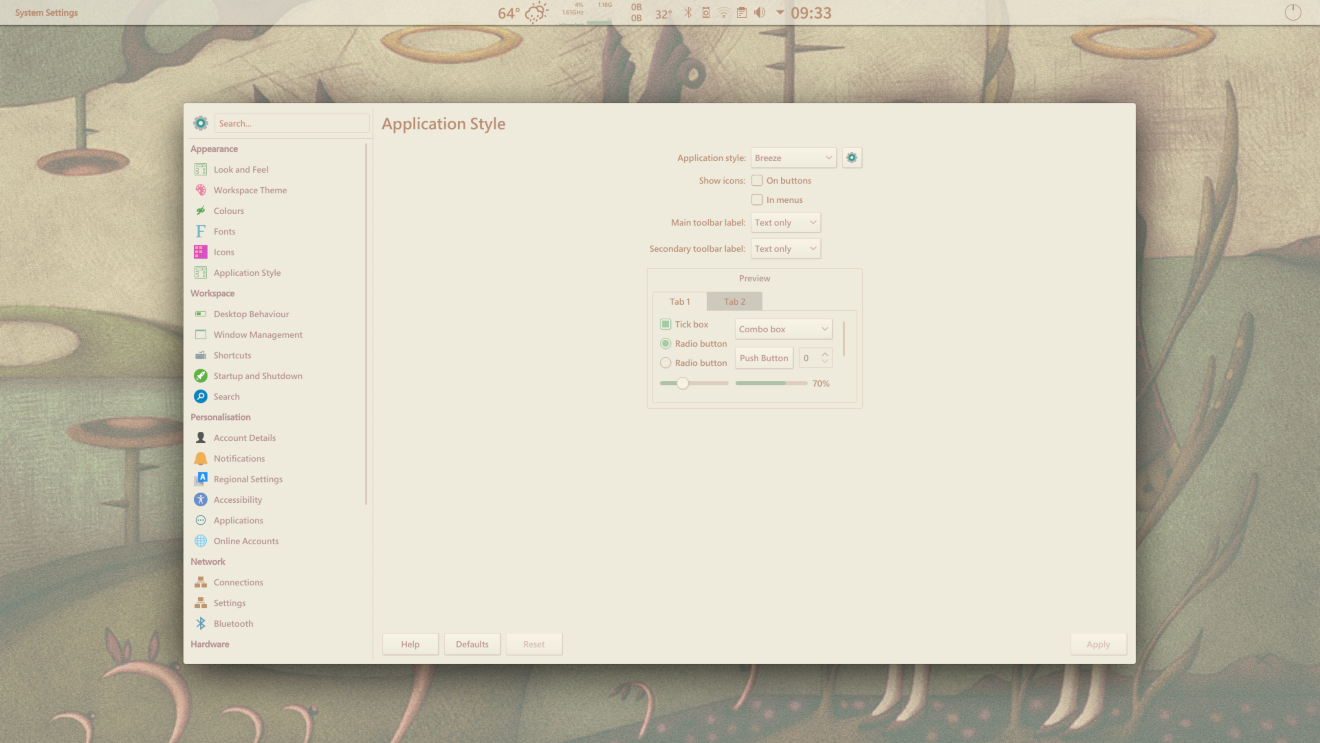Open Online Accounts settings
Viewport: 1320px width, 743px height.
[x=277, y=541]
